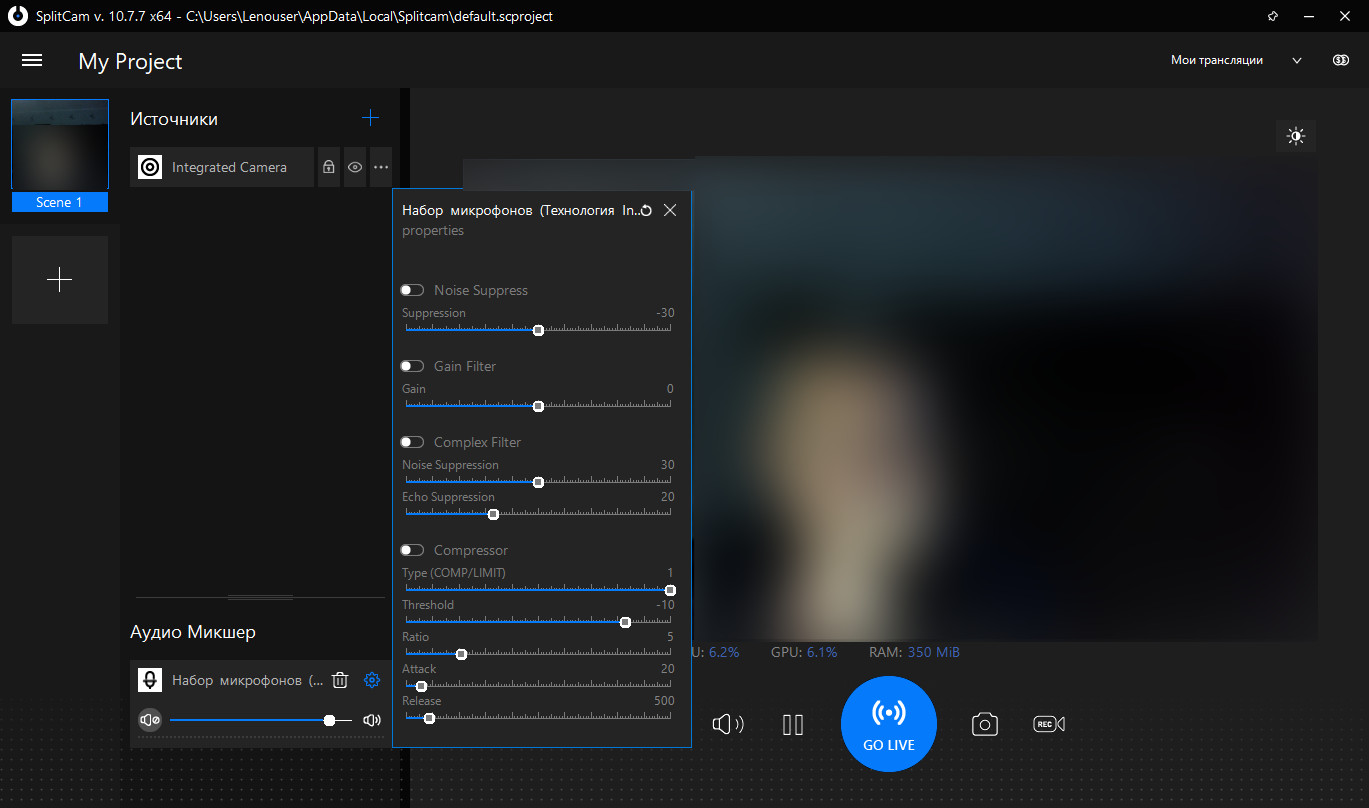
Task: Hide Integrated Camera using eye icon
Action: tap(355, 167)
